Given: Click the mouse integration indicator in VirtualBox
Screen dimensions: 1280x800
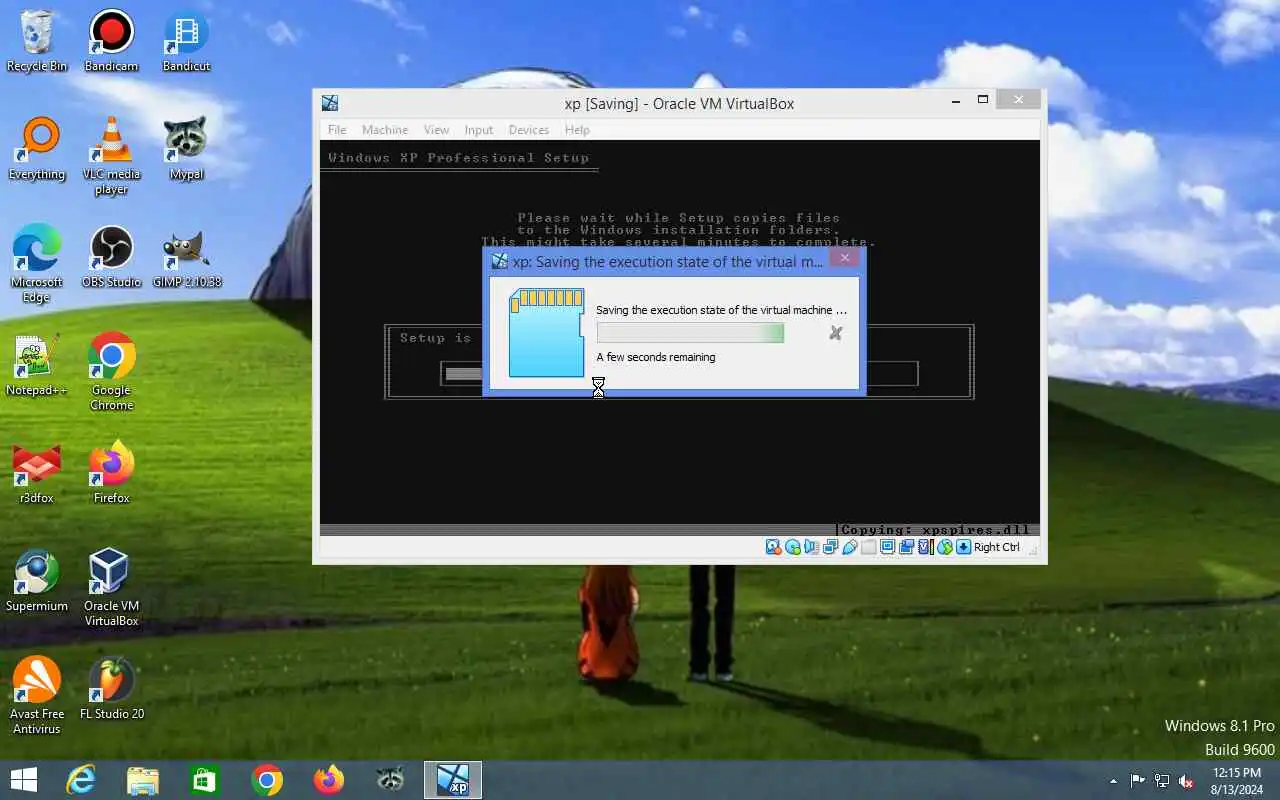Looking at the screenshot, I should tap(945, 547).
